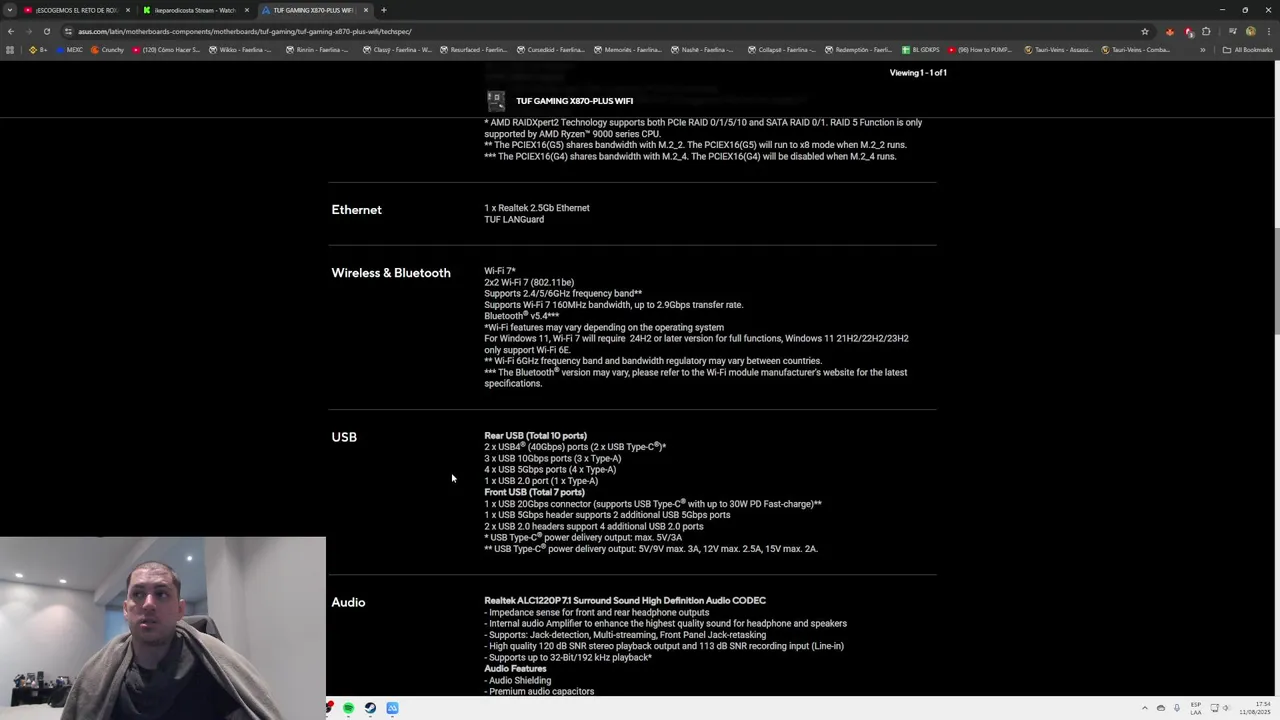Open the blue app icon in taskbar
Screen dimensions: 1280x720
(392, 708)
